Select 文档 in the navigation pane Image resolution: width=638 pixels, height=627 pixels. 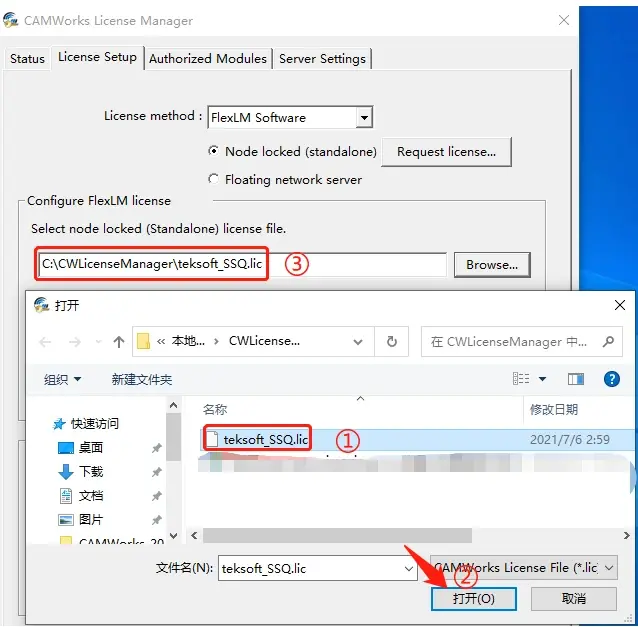click(x=81, y=496)
